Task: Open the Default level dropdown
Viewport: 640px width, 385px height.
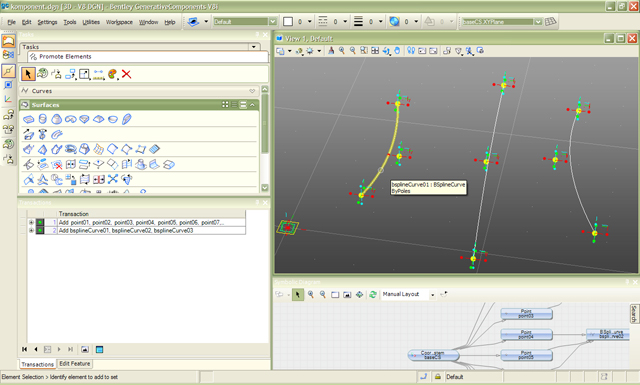Action: pyautogui.click(x=273, y=22)
